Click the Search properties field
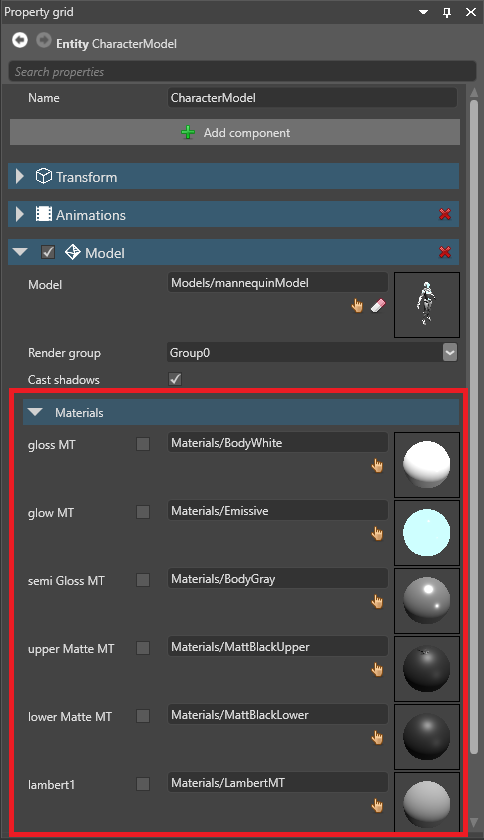The height and width of the screenshot is (840, 484). [242, 71]
